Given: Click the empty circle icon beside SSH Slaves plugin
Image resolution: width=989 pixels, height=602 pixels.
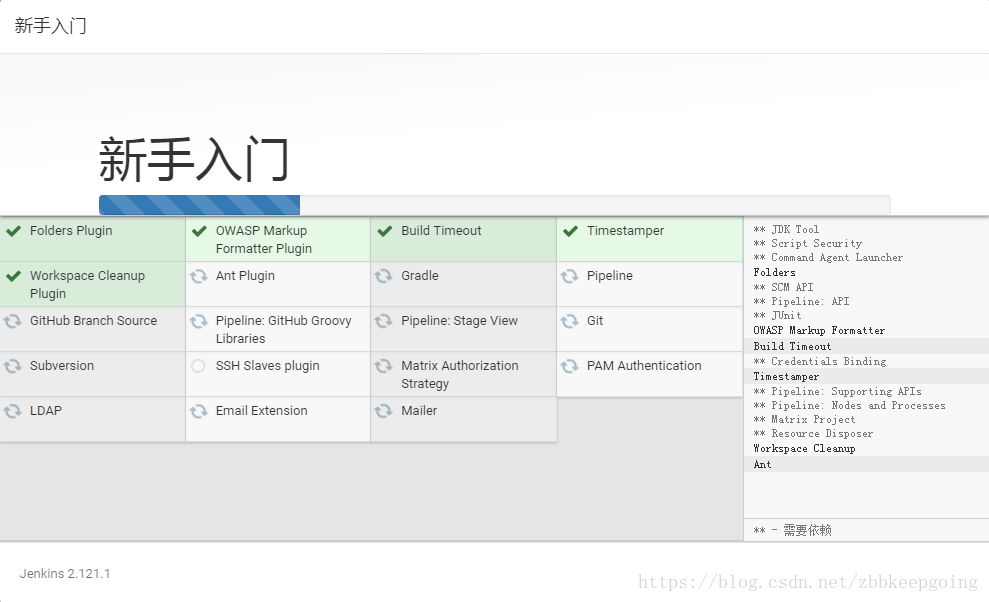Looking at the screenshot, I should (x=198, y=366).
